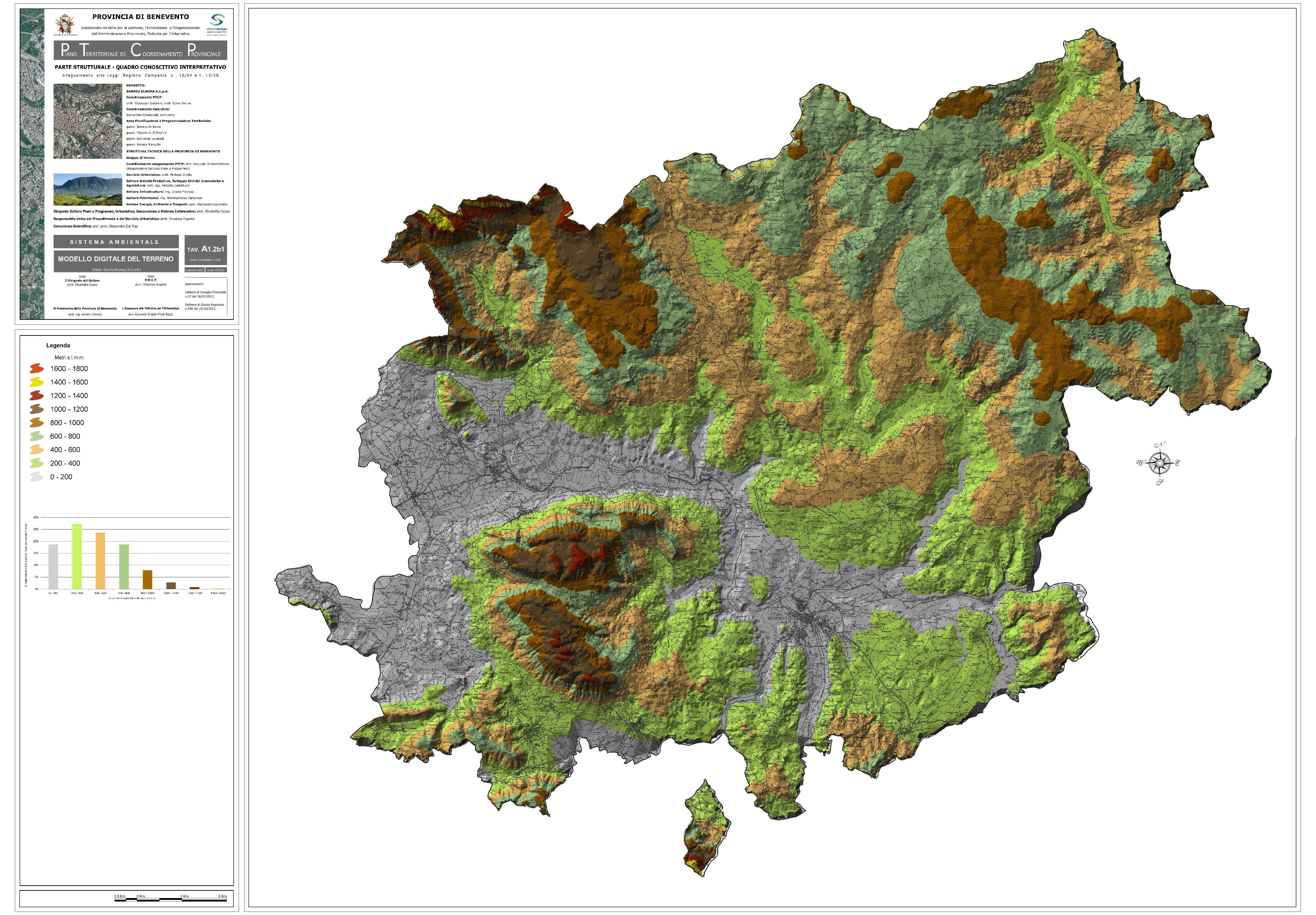Click the 'Consulenza Scientifica' credit line
Viewport: 1316px width, 915px height.
(96, 226)
